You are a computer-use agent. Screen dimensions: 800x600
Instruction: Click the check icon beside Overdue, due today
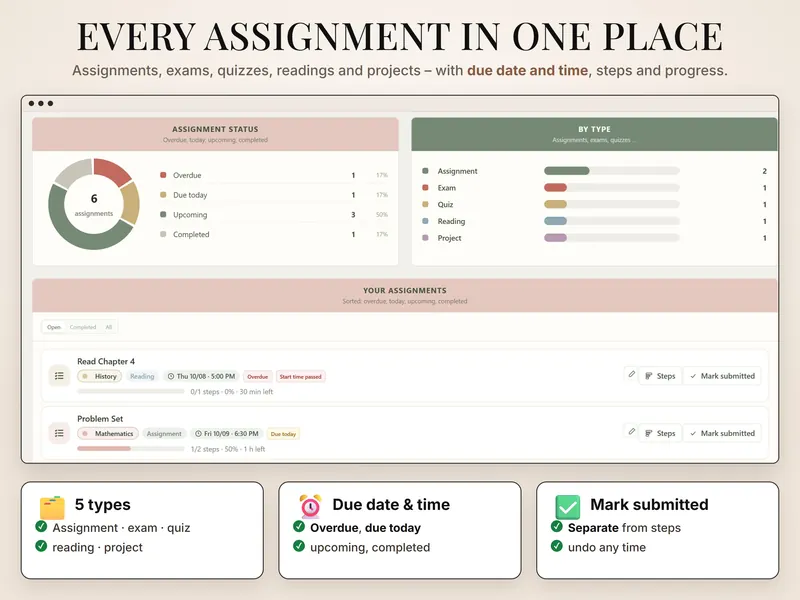point(299,527)
